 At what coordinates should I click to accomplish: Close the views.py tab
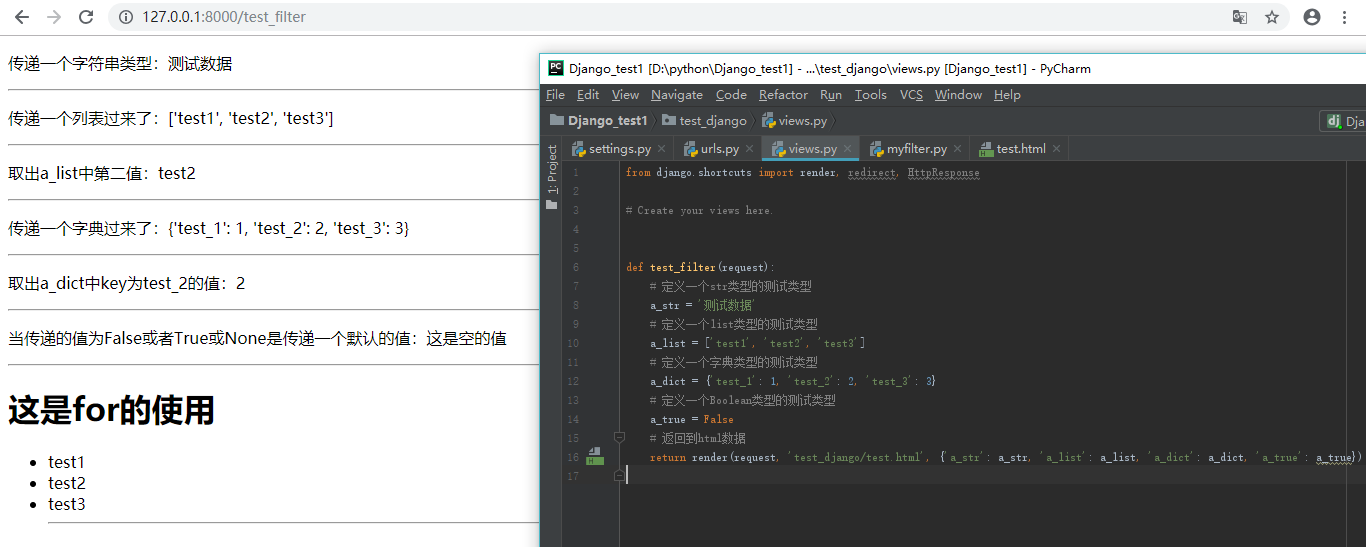[847, 149]
